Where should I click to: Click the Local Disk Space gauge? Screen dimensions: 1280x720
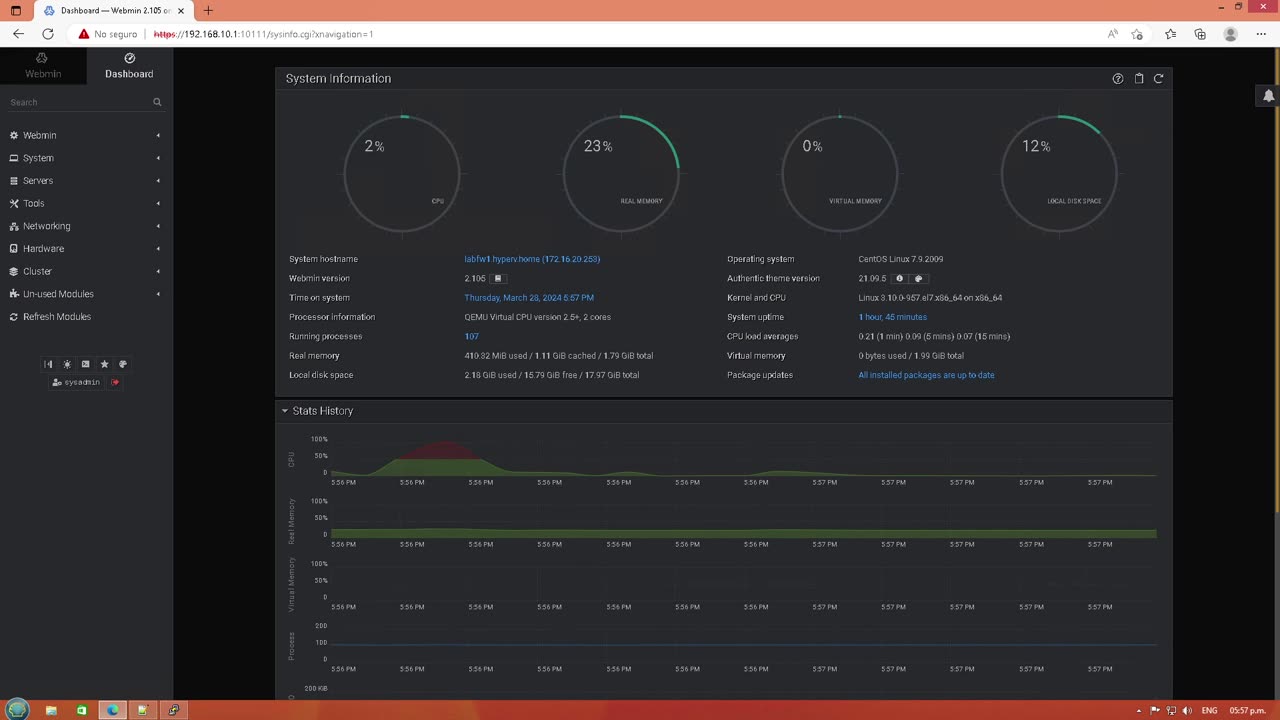[1059, 173]
